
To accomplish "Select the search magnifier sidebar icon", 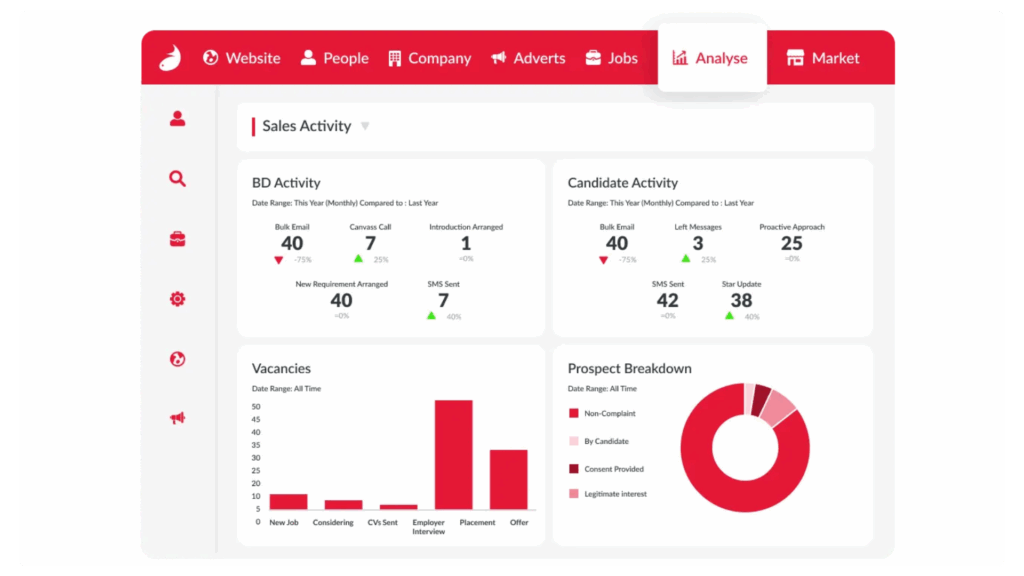I will pyautogui.click(x=177, y=179).
